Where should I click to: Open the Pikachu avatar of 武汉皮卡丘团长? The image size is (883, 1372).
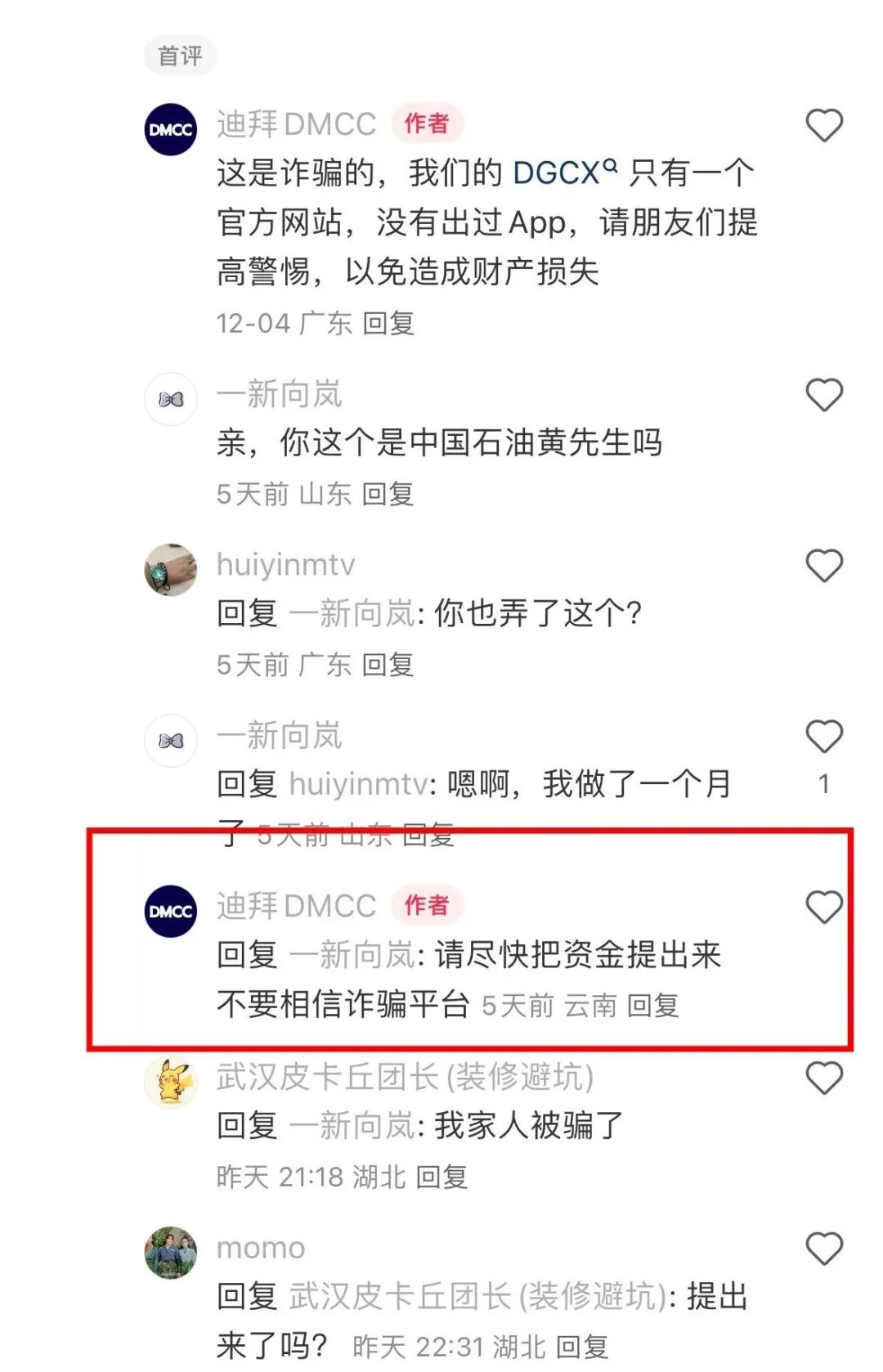point(171,1082)
